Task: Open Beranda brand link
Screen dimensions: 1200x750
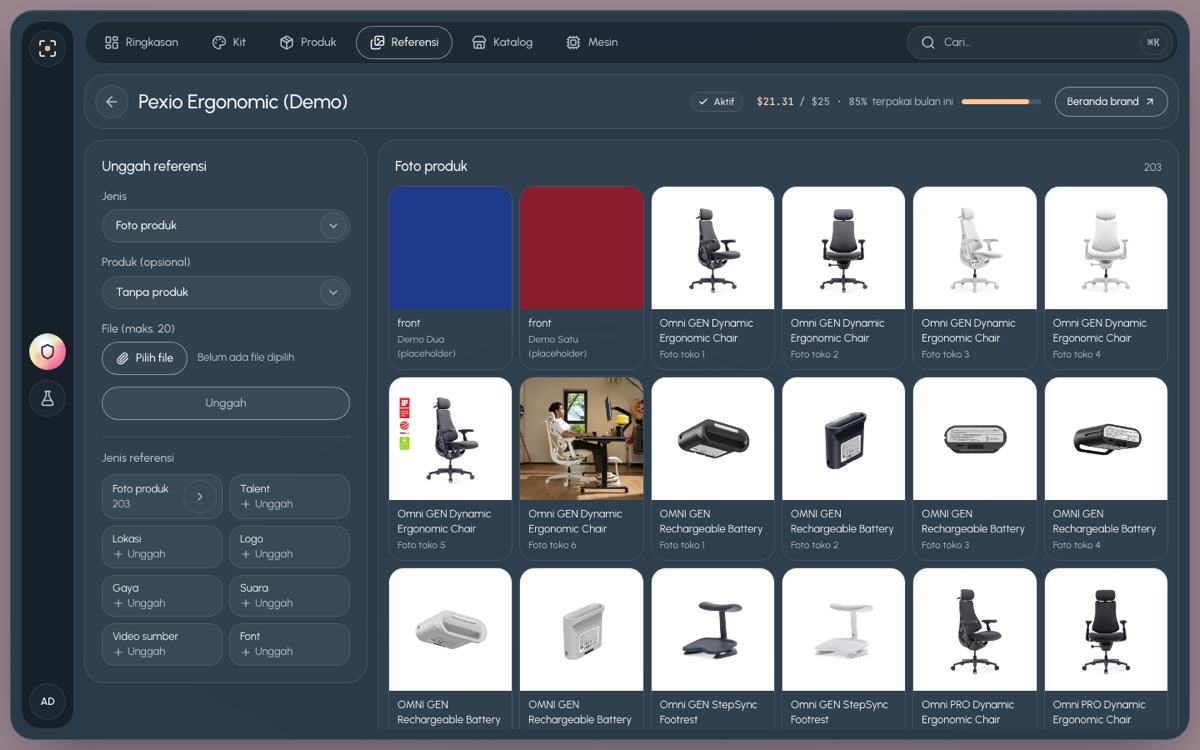Action: pyautogui.click(x=1111, y=102)
